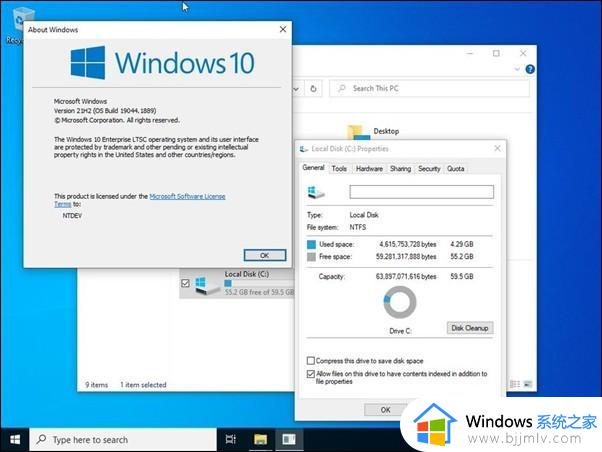Toggle the Local Disk (C:) item checkbox
Screen dimensions: 602x452
(185, 283)
